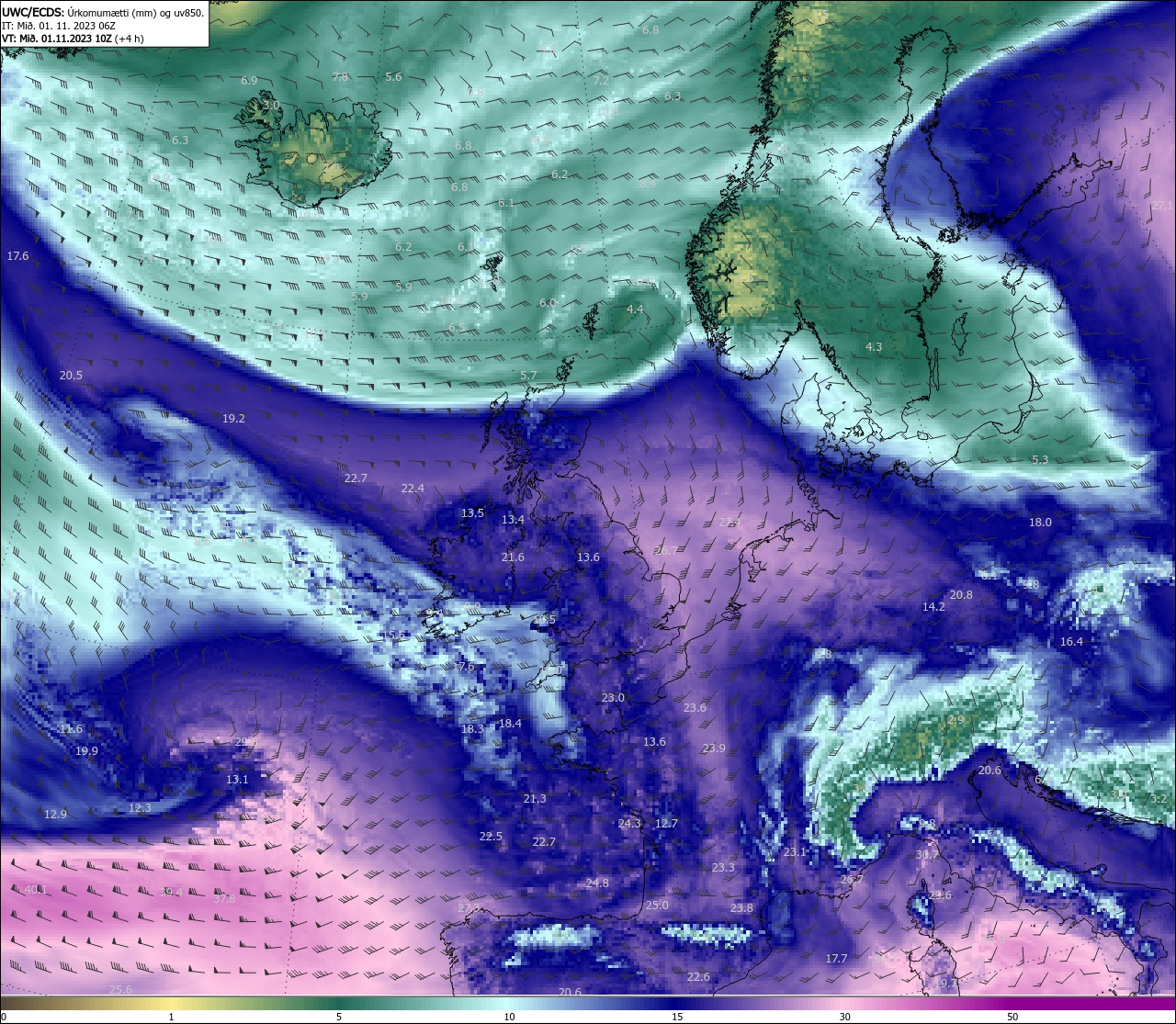Select the 4.4 value in the North Sea
The height and width of the screenshot is (1024, 1176).
(x=635, y=309)
